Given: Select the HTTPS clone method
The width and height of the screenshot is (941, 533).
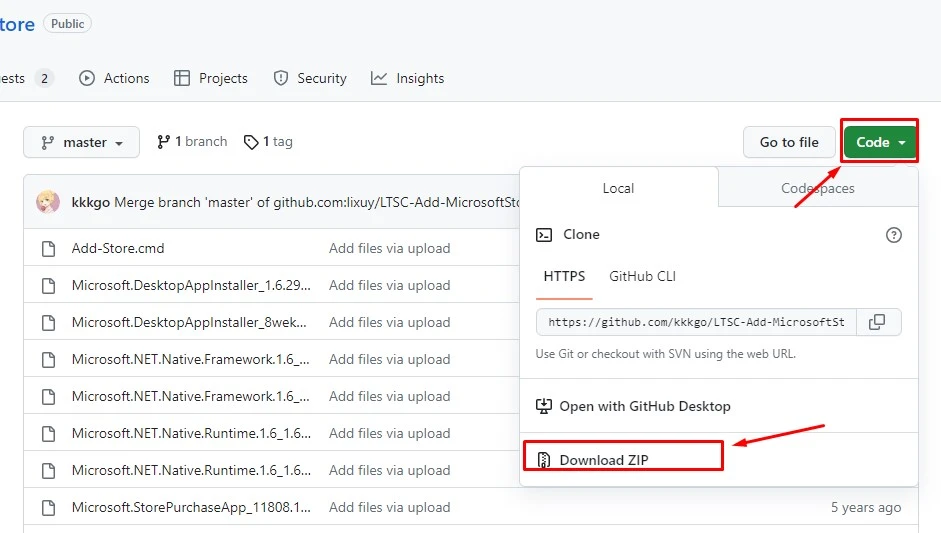Looking at the screenshot, I should tap(564, 276).
